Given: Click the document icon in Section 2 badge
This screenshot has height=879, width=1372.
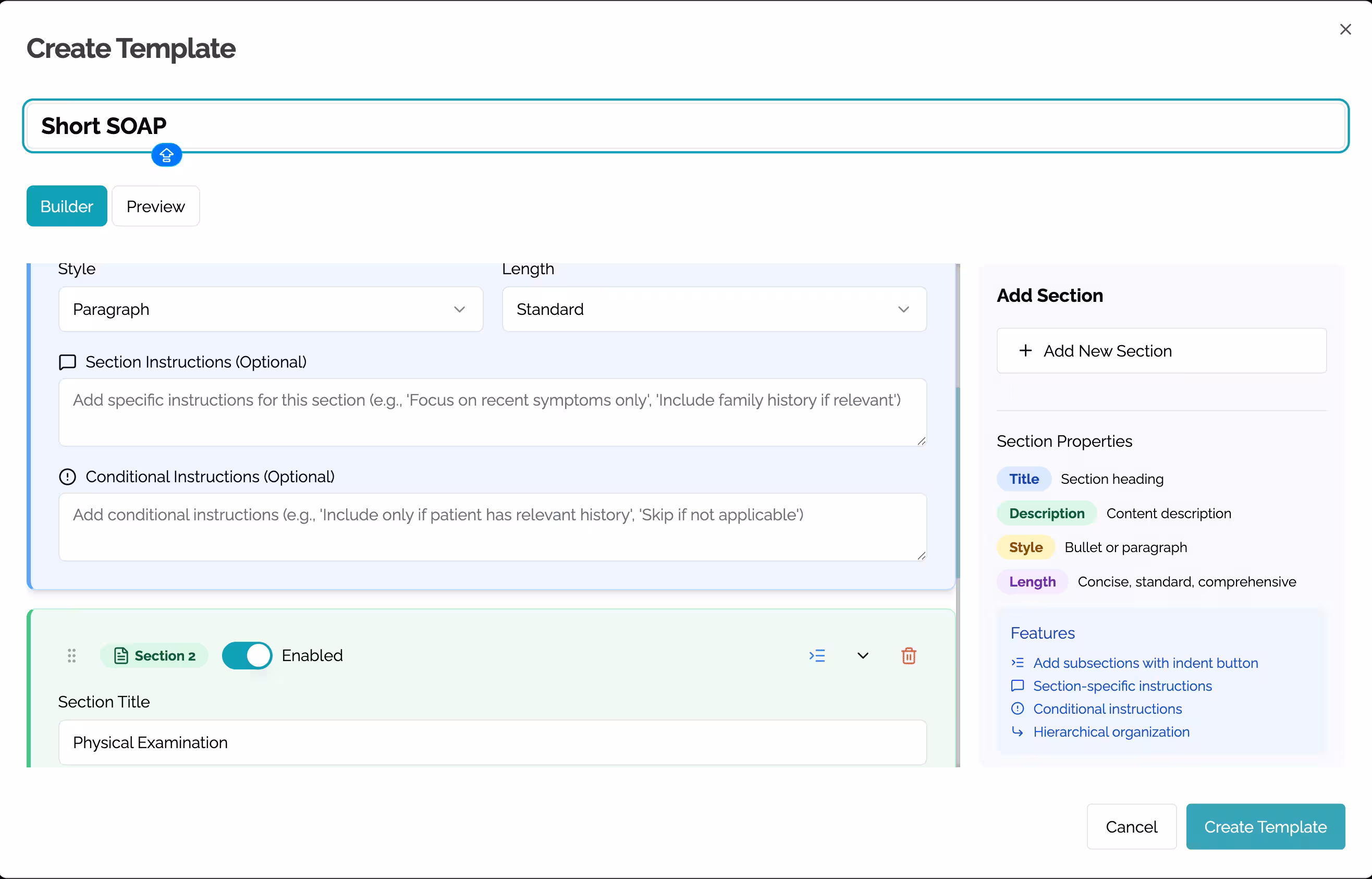Looking at the screenshot, I should (121, 656).
